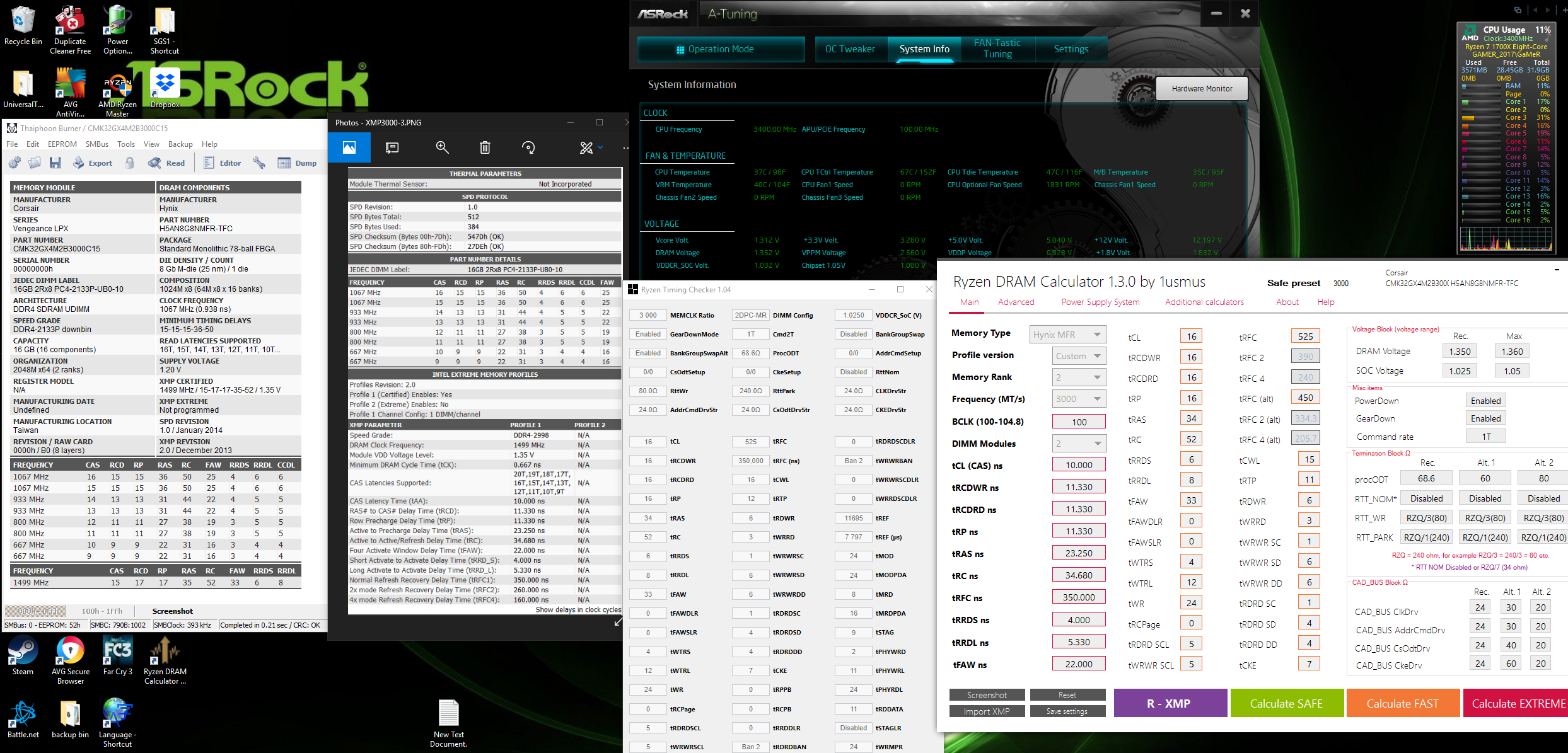Screen dimensions: 1568x753
Task: Click Screenshot button in Thaiphoon Burner
Action: (x=172, y=611)
